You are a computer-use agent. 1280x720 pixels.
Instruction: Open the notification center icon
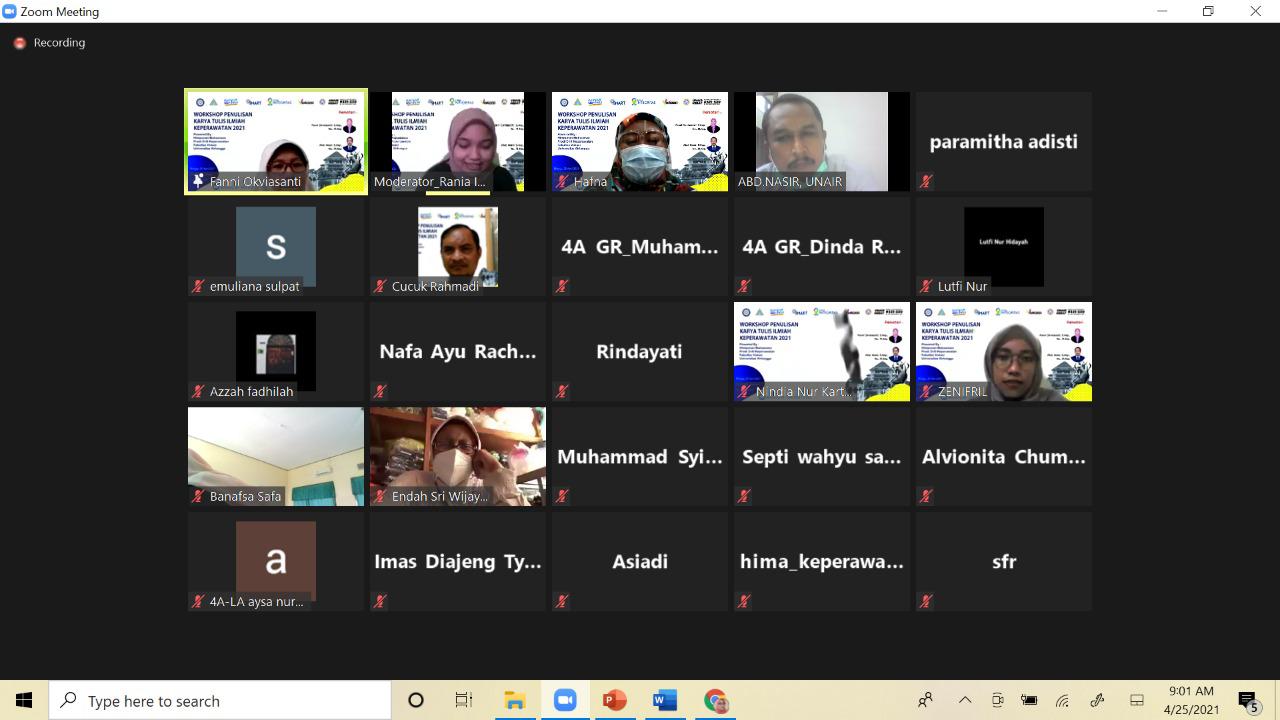point(1247,700)
